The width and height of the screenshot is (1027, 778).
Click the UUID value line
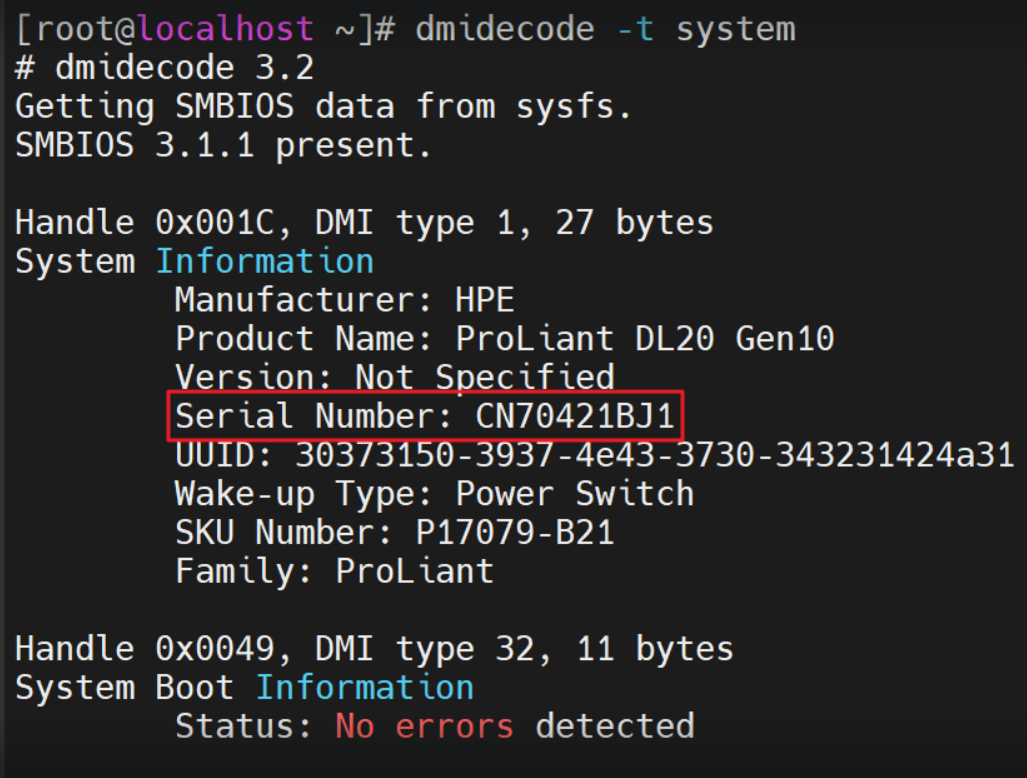click(x=595, y=455)
